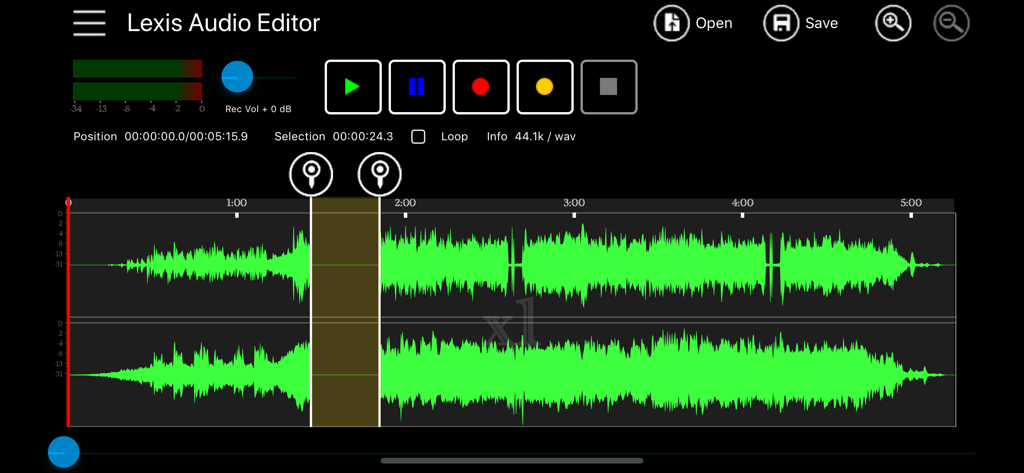Click the right selection pin marker

[x=380, y=174]
